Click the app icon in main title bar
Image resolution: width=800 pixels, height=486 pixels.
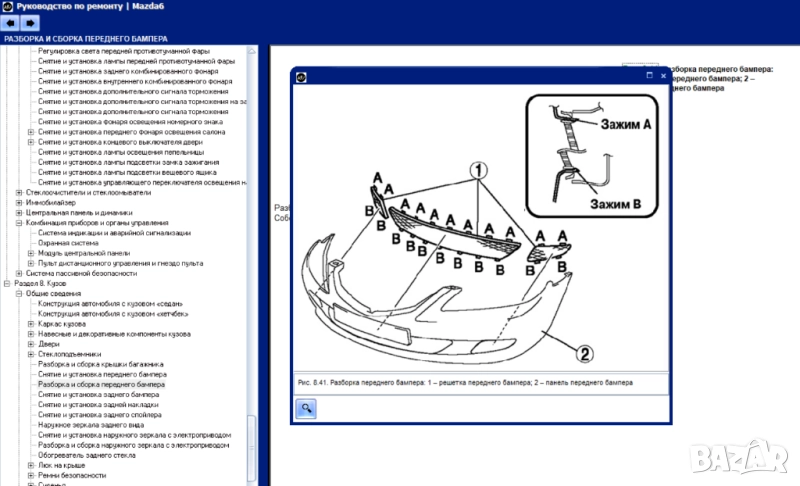click(x=8, y=6)
